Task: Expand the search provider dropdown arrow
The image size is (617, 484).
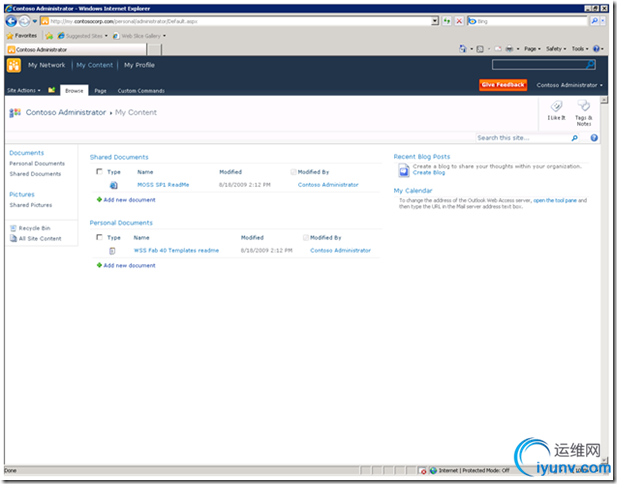Action: coord(603,21)
